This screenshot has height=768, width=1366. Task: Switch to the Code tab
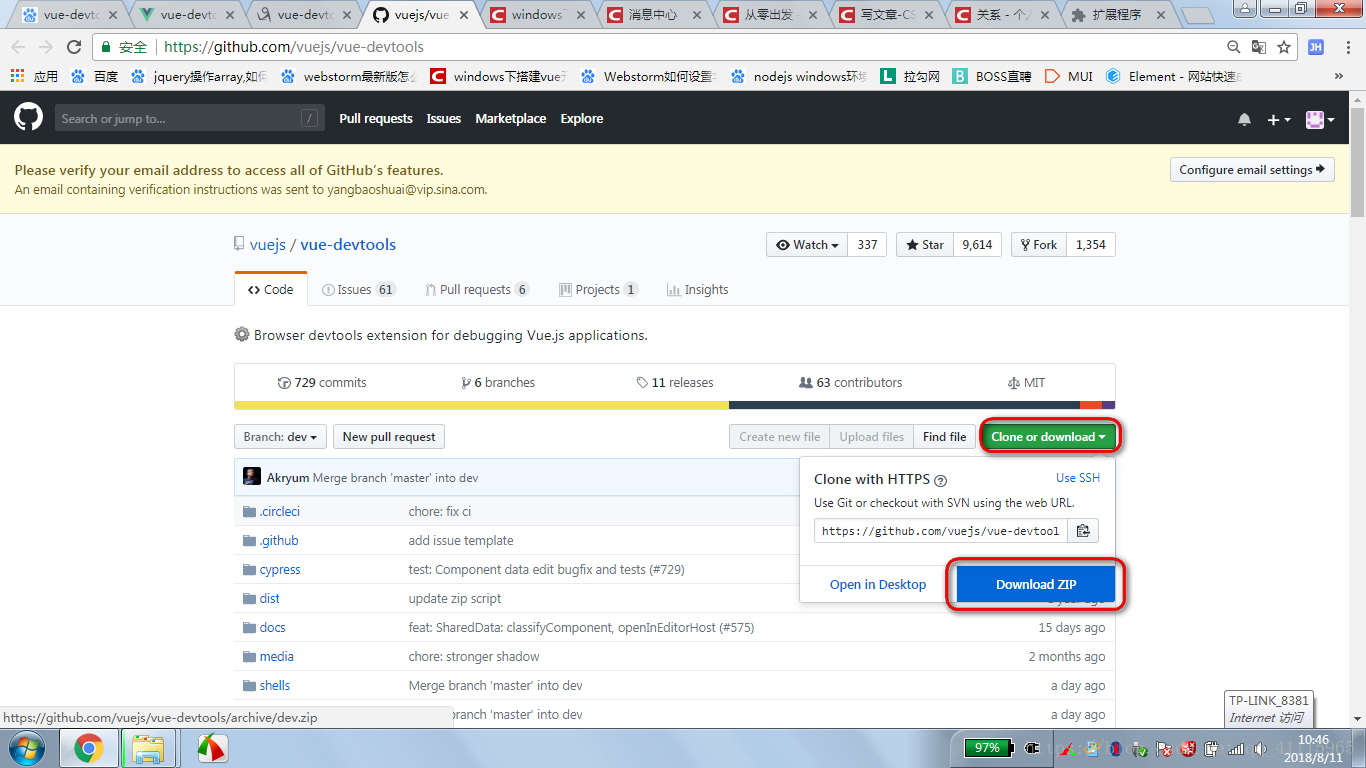[271, 289]
